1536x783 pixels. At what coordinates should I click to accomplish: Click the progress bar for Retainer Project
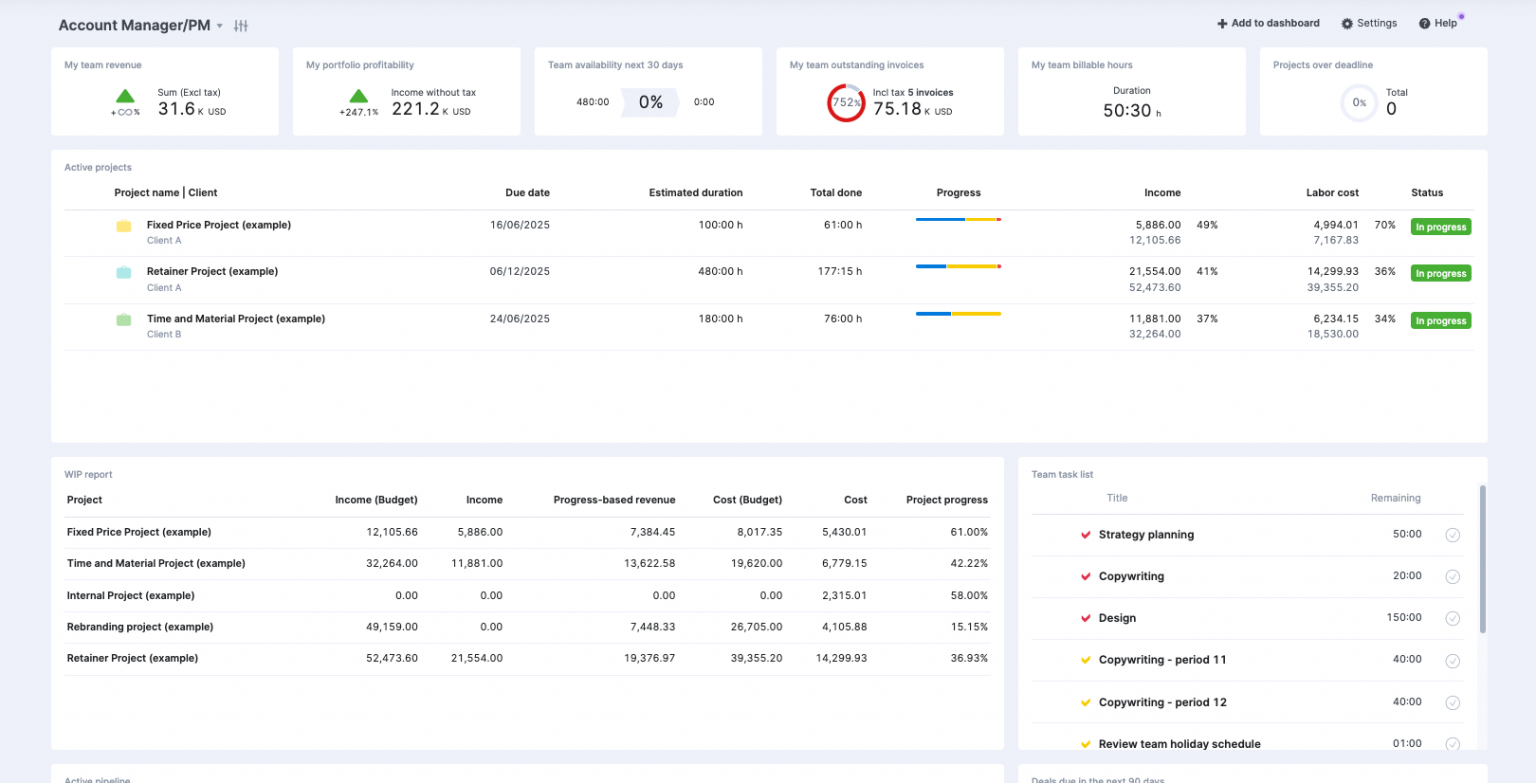click(957, 267)
